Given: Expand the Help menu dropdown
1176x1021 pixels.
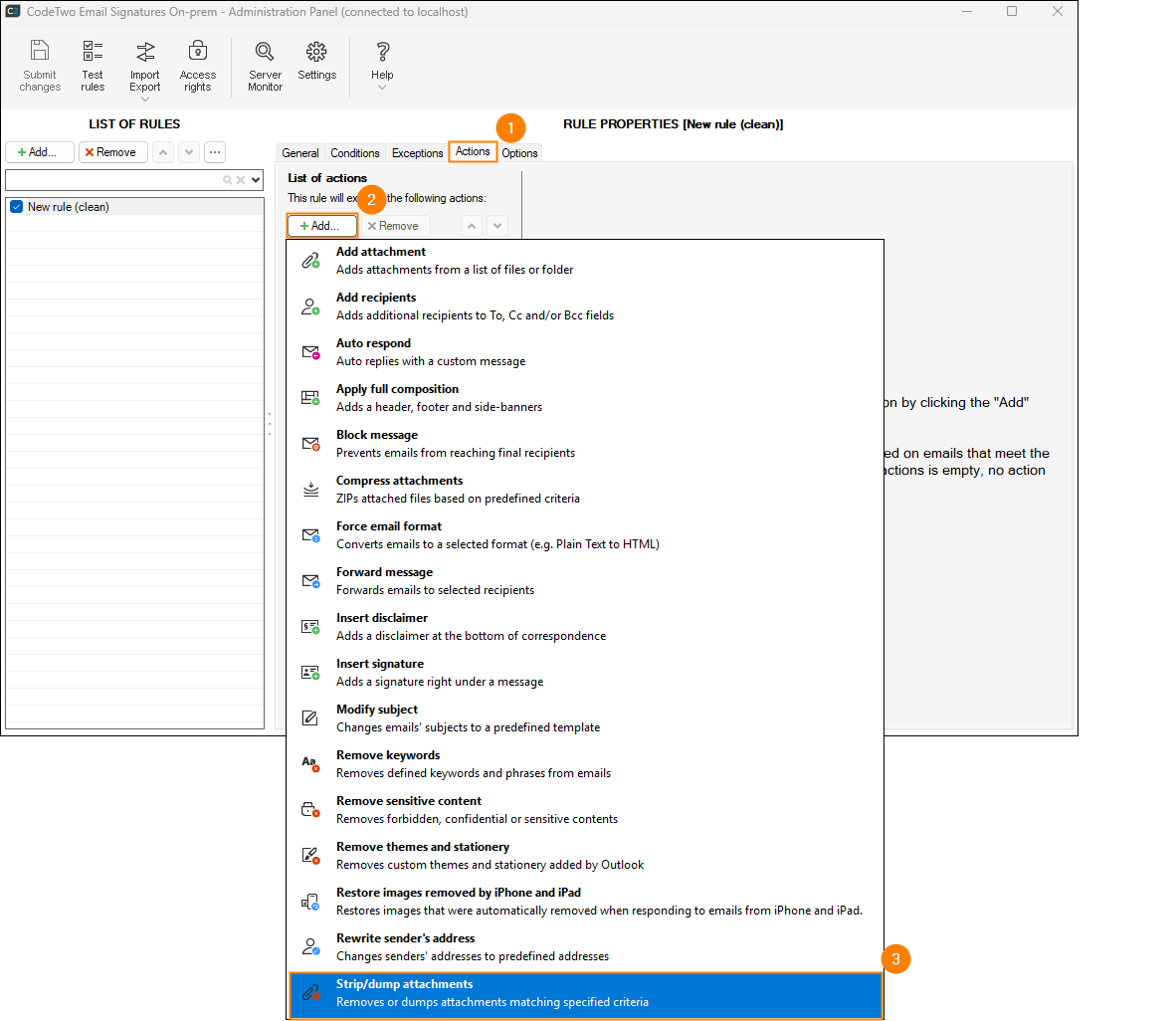Looking at the screenshot, I should point(382,88).
